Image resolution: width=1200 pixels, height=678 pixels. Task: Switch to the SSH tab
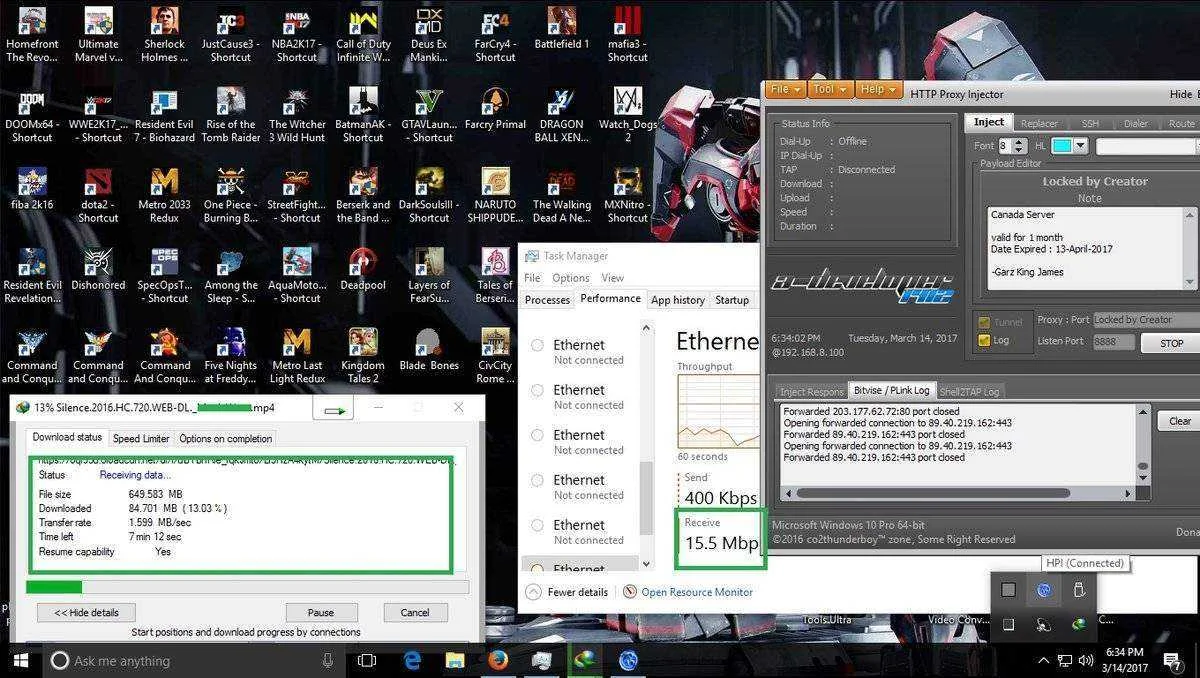(1089, 123)
